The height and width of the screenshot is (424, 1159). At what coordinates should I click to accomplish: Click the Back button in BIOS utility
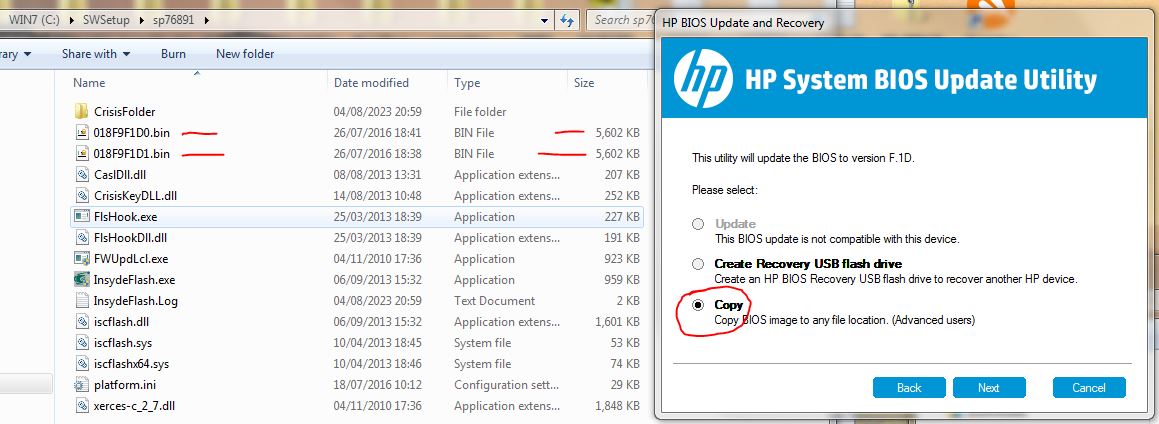click(x=909, y=388)
